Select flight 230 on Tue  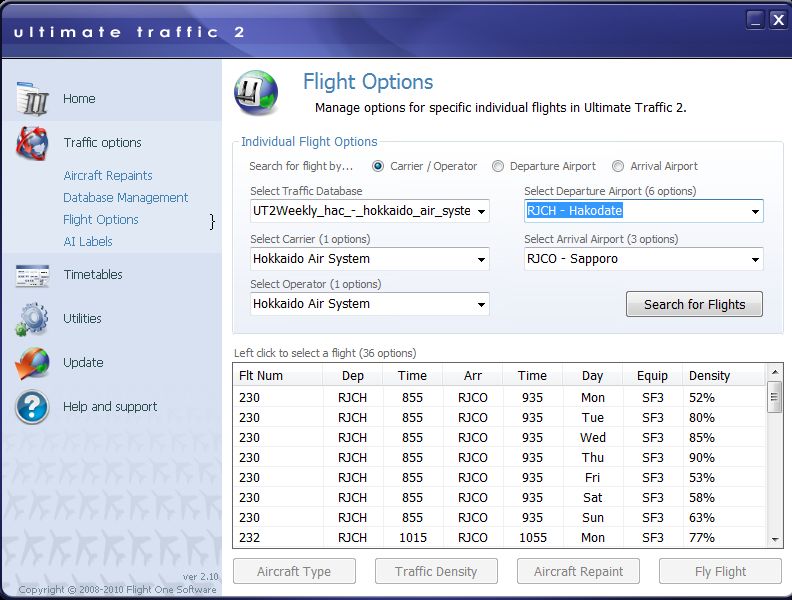click(500, 418)
